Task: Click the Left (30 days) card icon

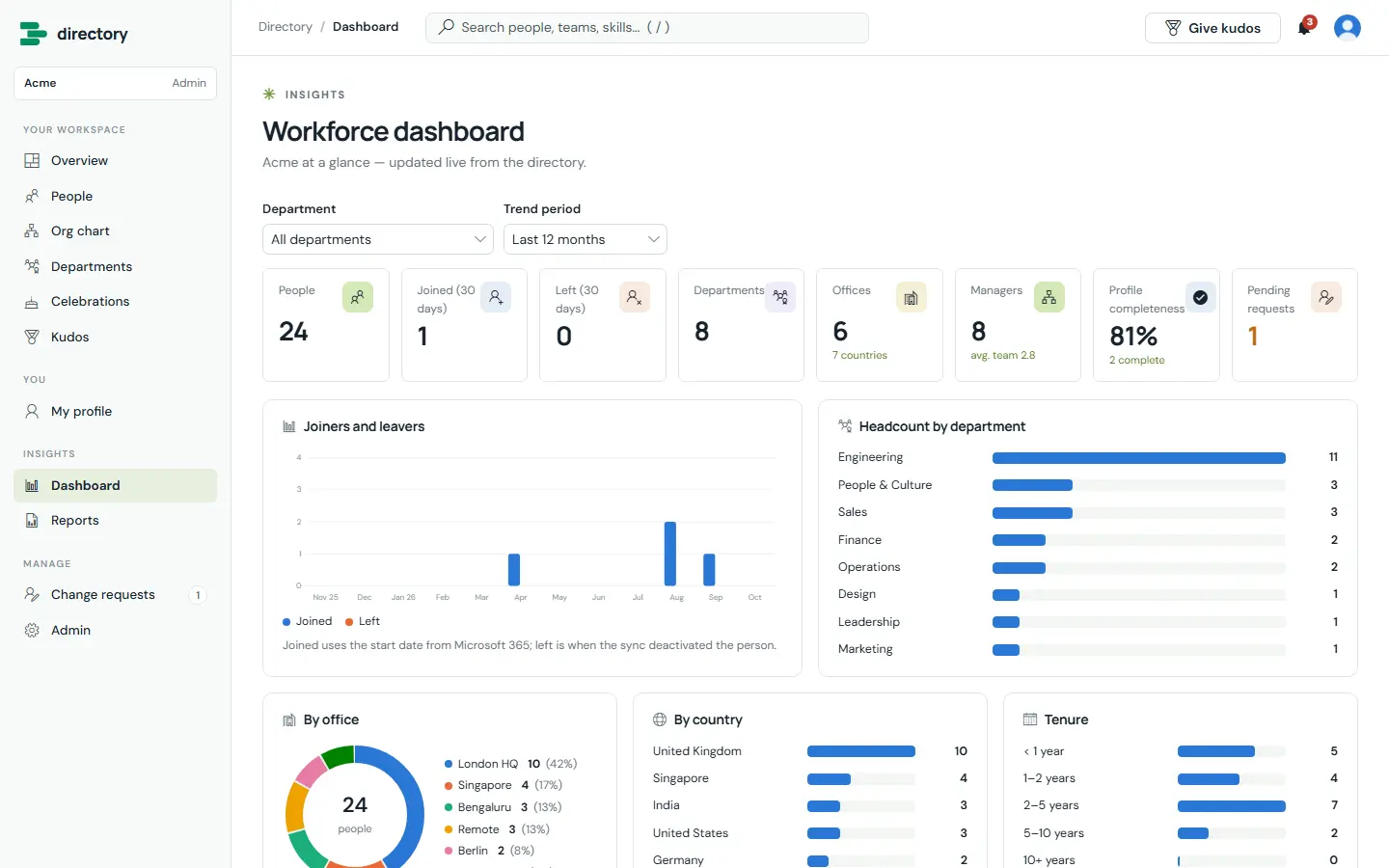Action: [635, 297]
